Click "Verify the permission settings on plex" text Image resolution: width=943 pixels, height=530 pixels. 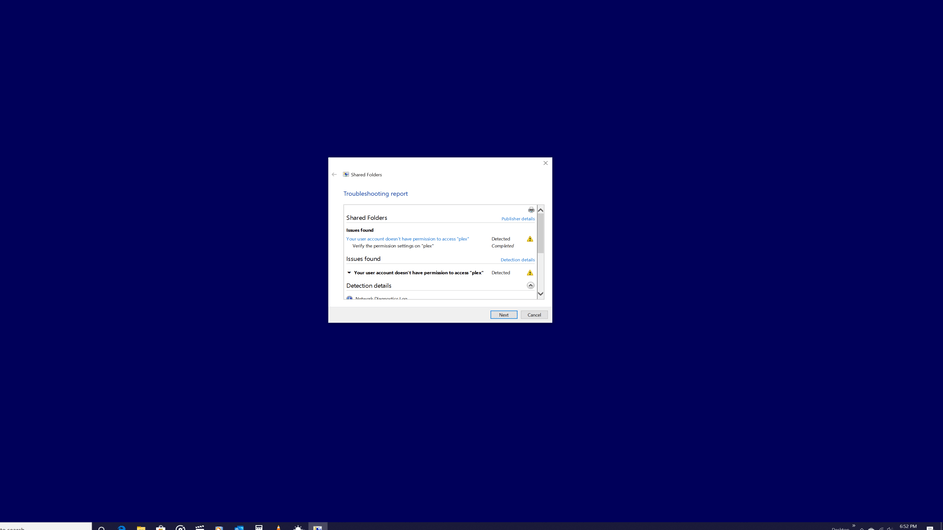(x=393, y=246)
